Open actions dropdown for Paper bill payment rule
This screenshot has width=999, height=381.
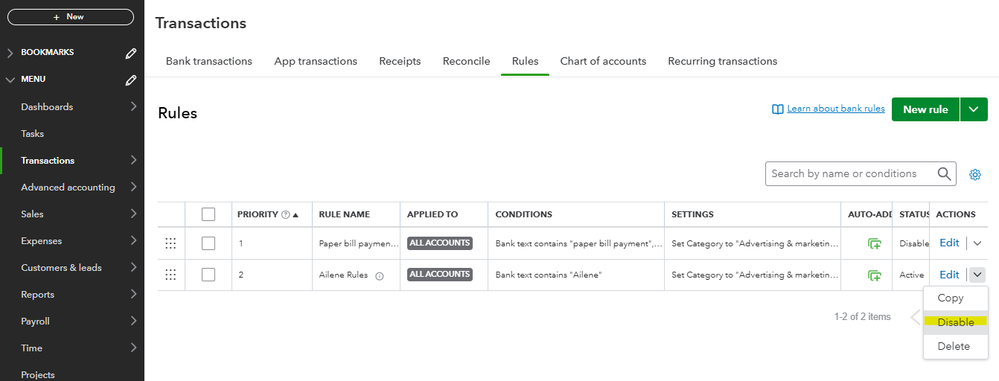click(x=978, y=243)
